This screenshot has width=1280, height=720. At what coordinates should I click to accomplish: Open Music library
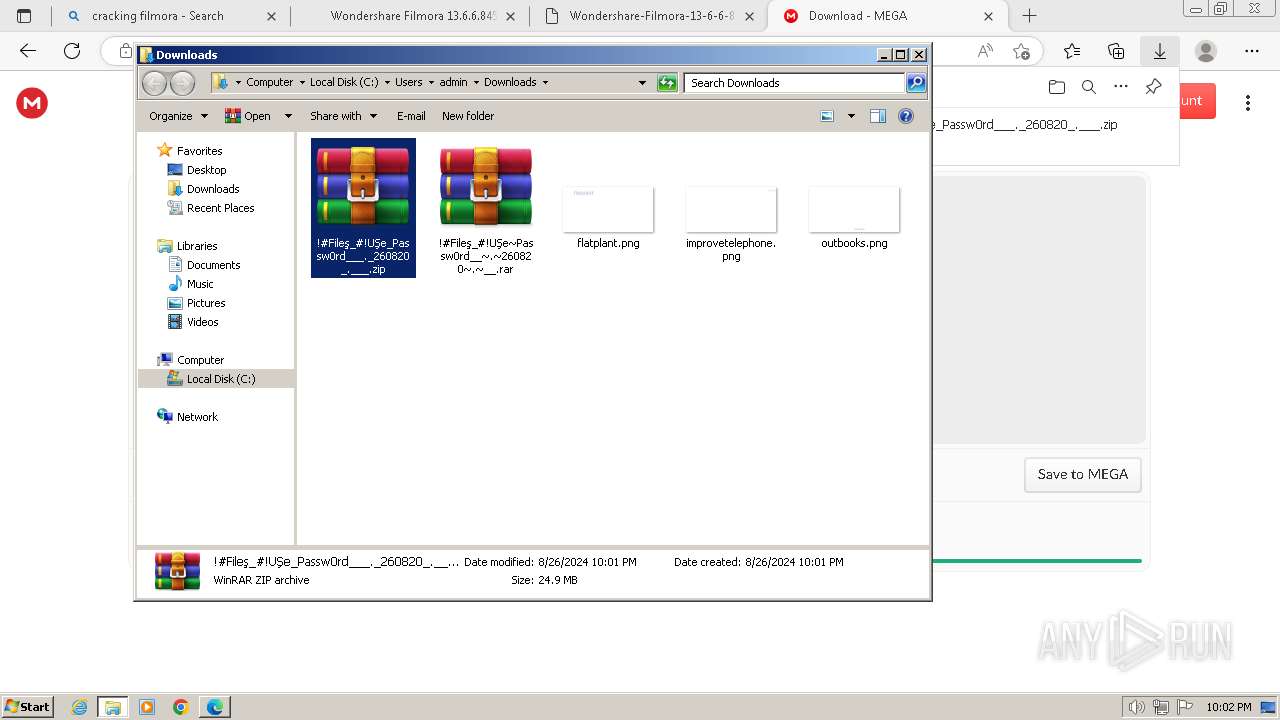200,284
